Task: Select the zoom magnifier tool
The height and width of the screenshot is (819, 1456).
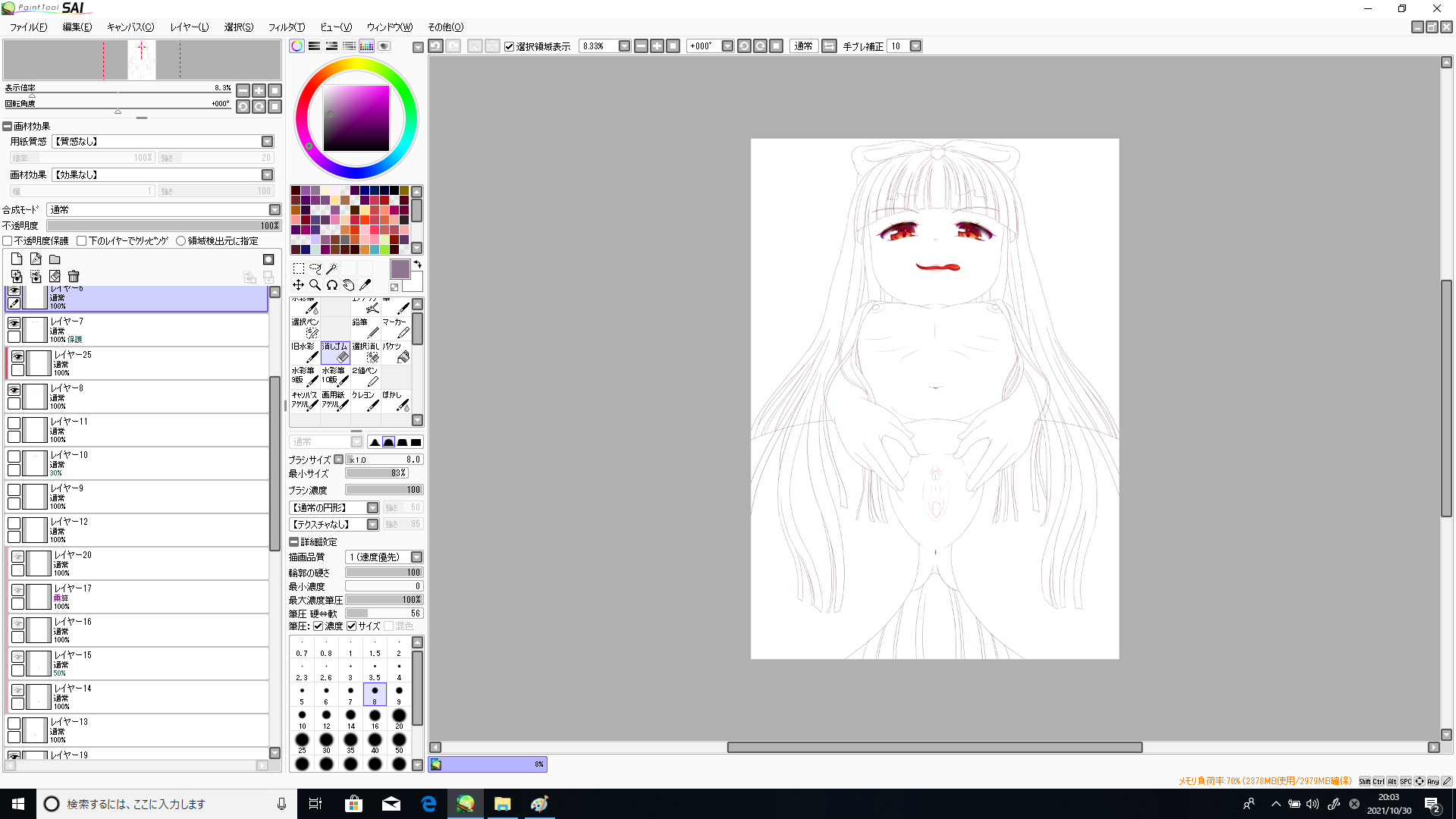Action: (x=315, y=285)
